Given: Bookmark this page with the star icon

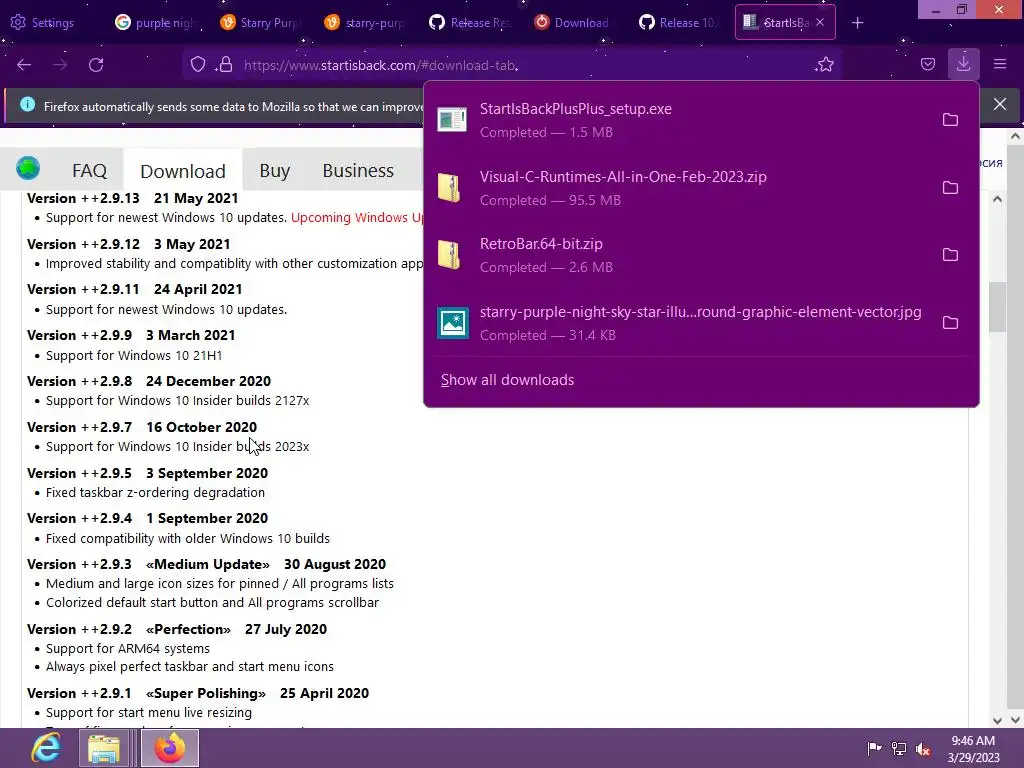Looking at the screenshot, I should (825, 65).
